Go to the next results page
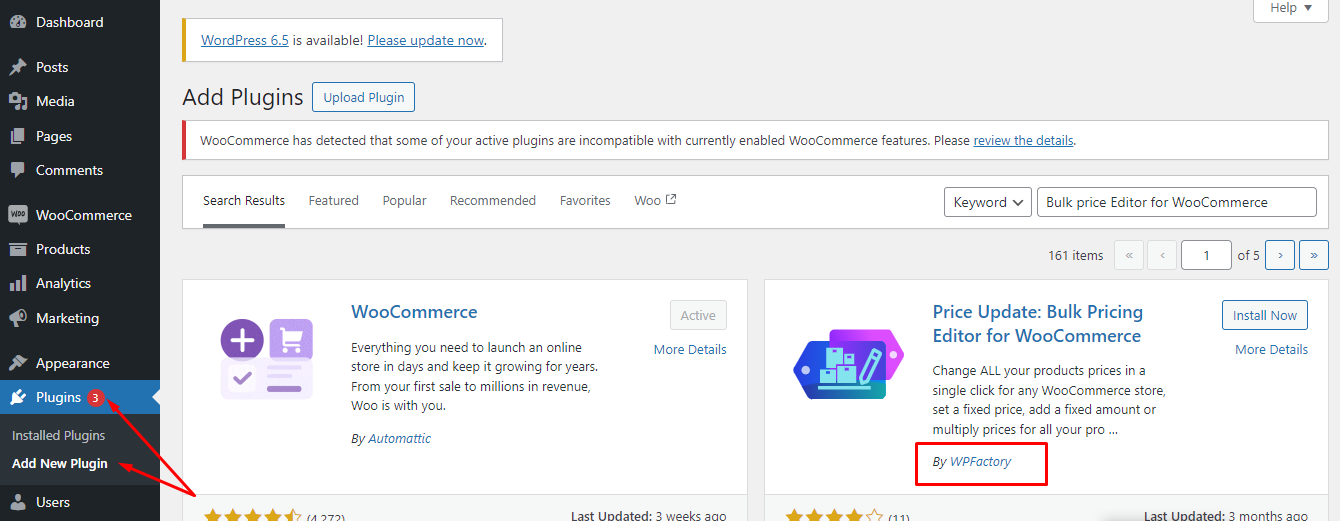The height and width of the screenshot is (521, 1340). pos(1280,255)
